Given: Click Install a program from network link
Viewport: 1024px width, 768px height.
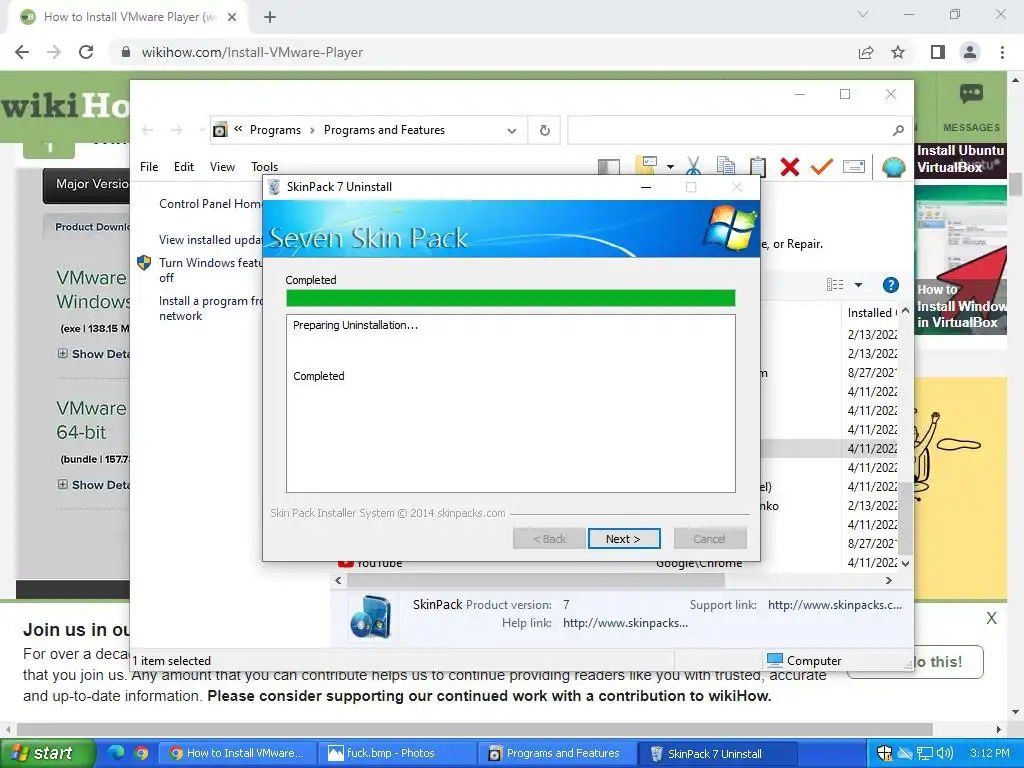Looking at the screenshot, I should click(x=210, y=308).
